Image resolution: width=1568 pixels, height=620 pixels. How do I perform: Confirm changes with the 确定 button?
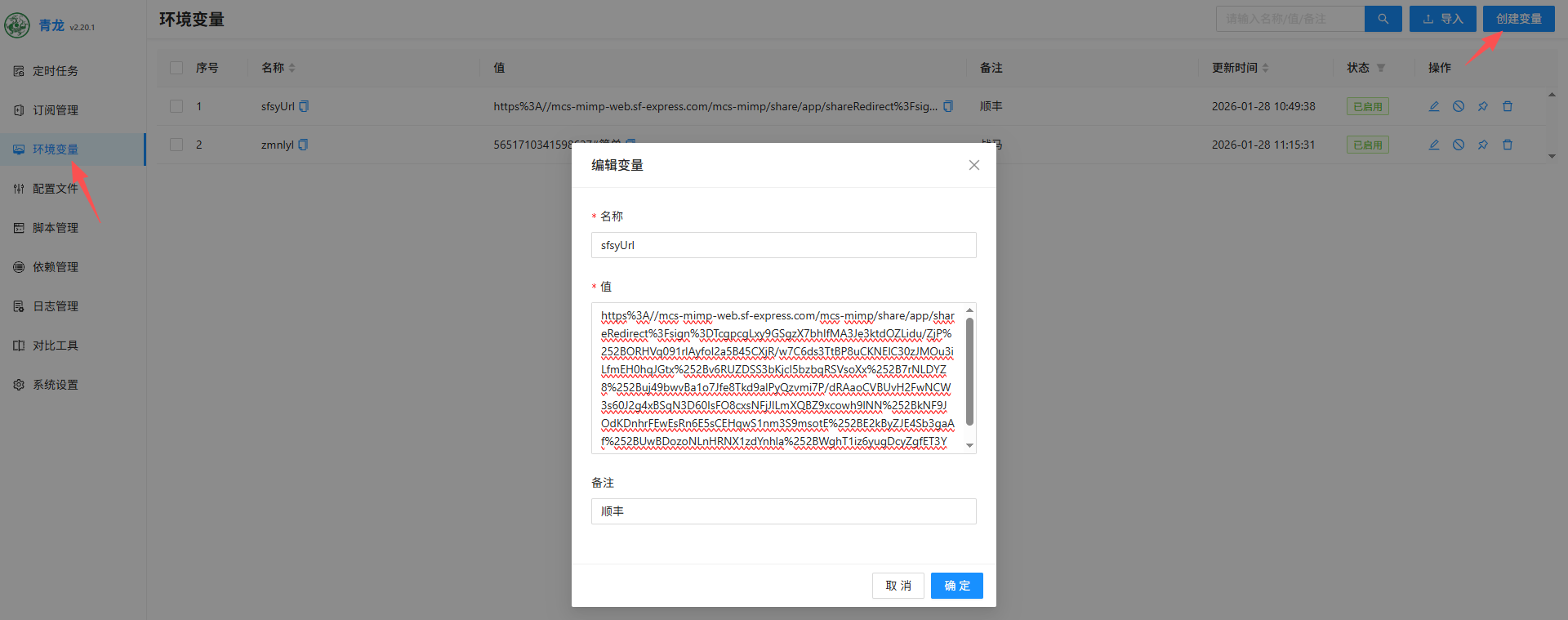[956, 586]
